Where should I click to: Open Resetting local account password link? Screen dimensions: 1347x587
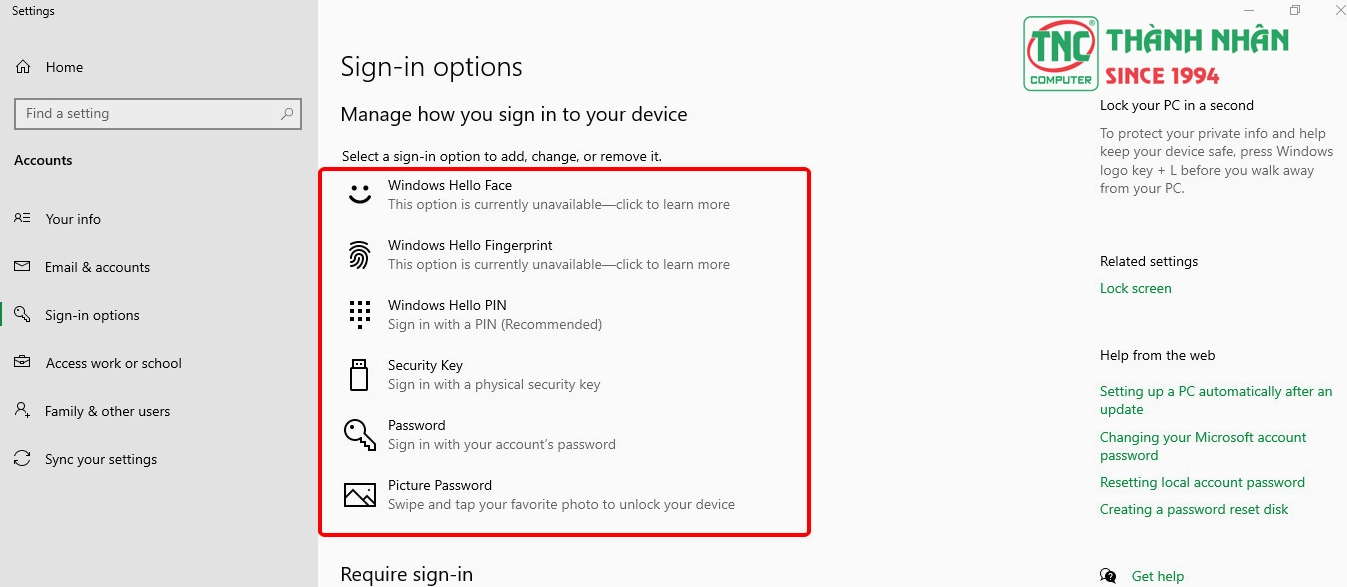point(1202,482)
